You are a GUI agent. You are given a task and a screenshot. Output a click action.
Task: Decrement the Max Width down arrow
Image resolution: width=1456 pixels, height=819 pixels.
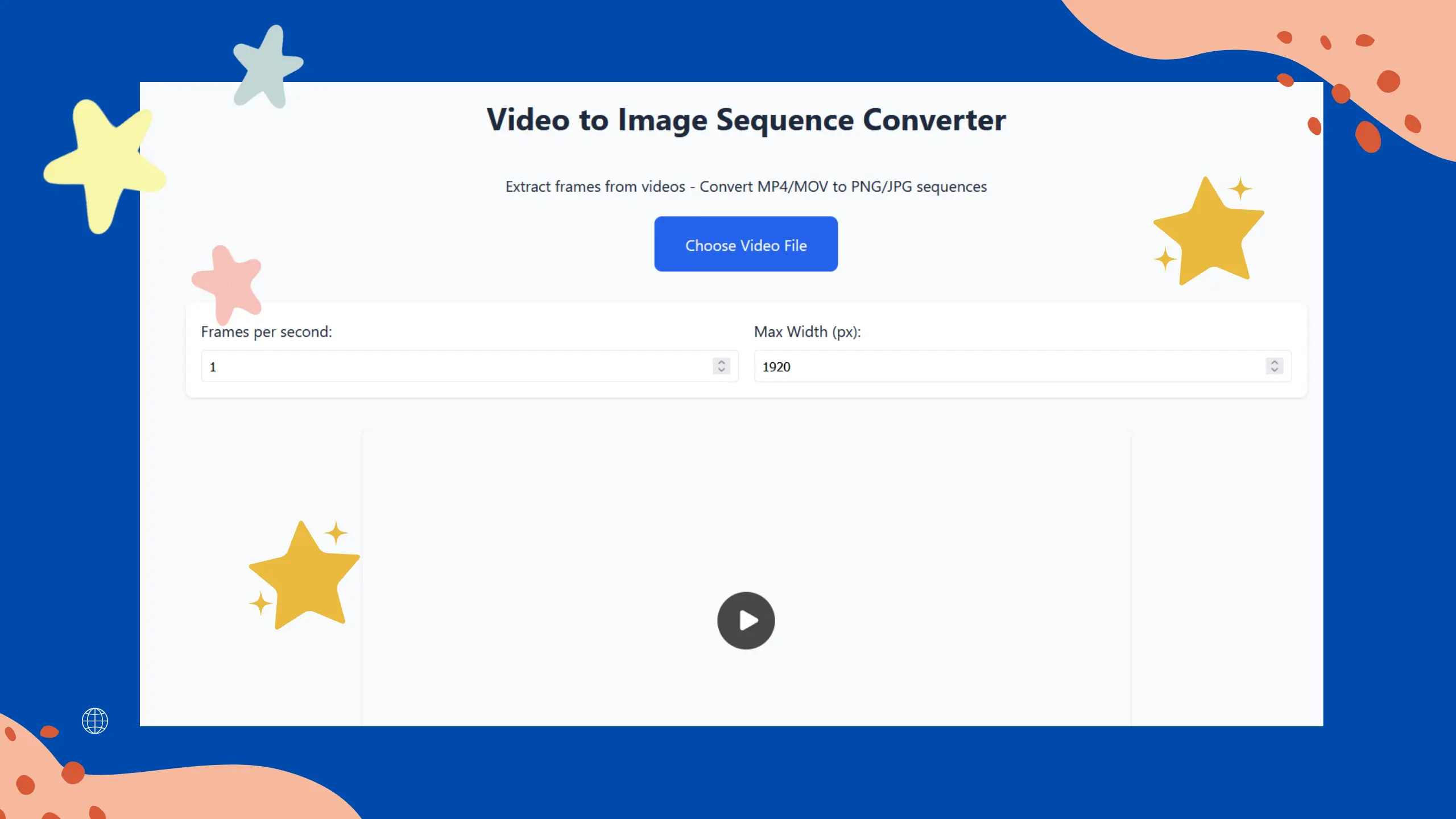tap(1274, 370)
